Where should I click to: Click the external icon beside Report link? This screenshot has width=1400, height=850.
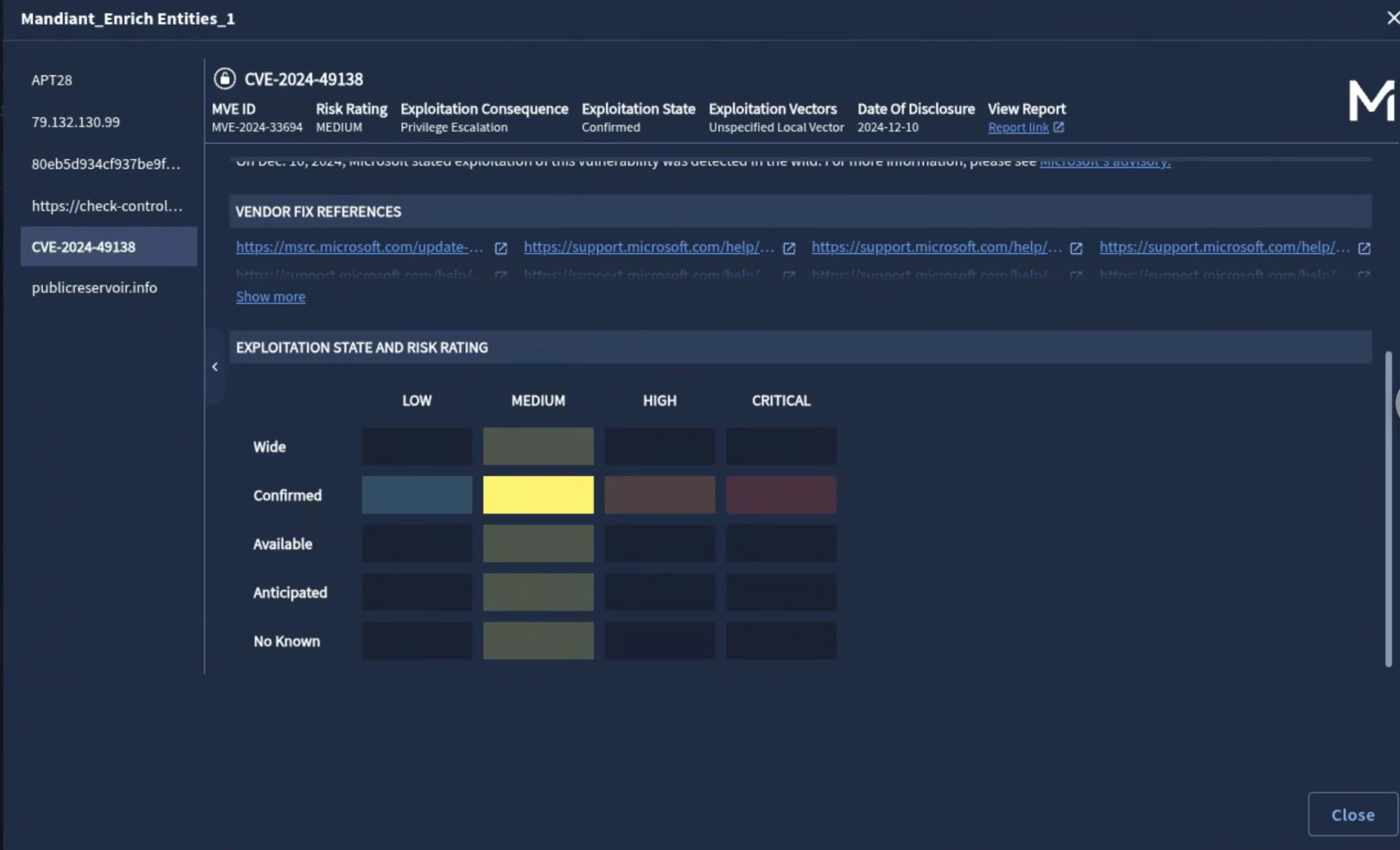pos(1059,127)
